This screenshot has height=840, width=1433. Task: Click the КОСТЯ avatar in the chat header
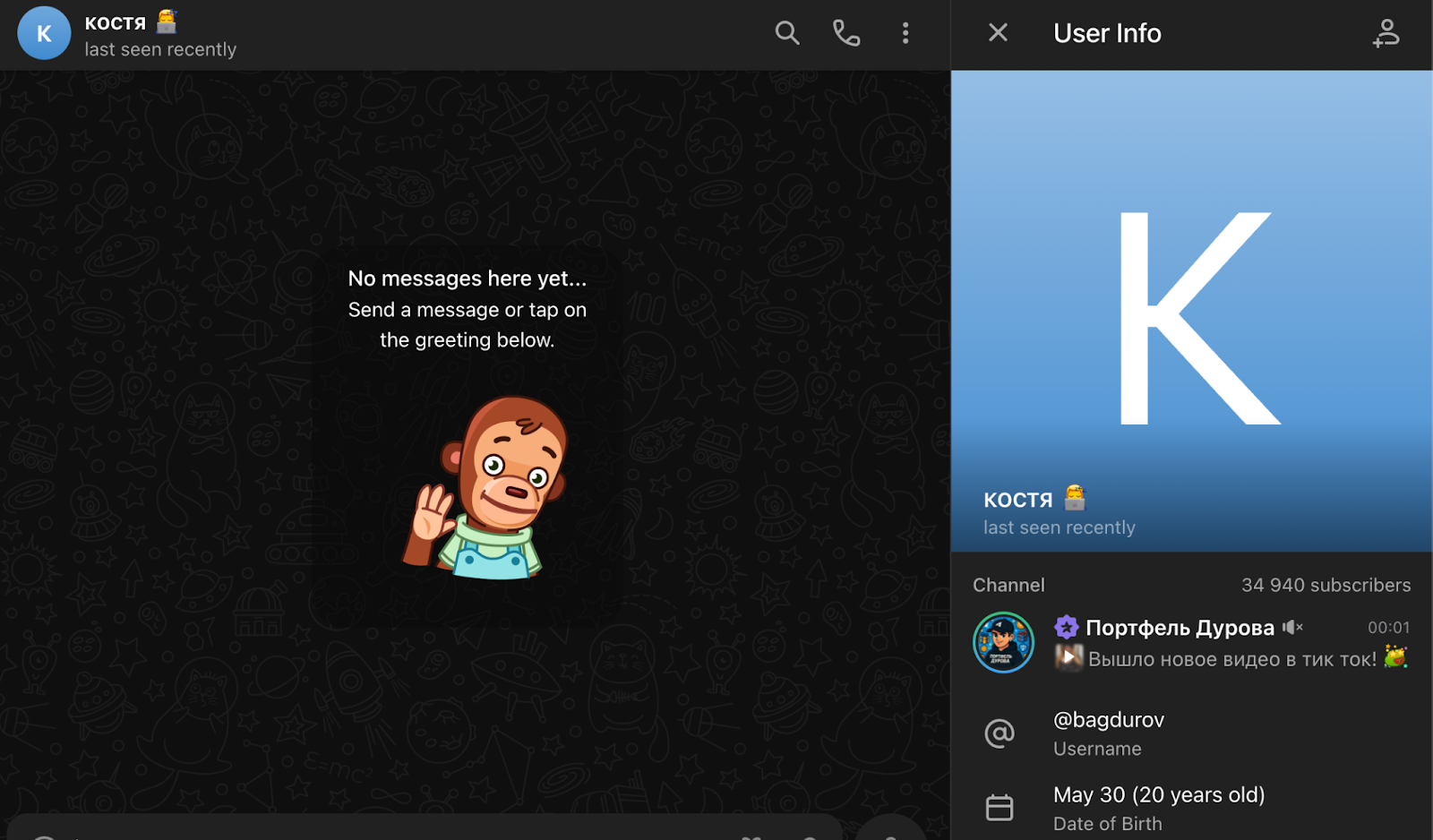(x=44, y=33)
